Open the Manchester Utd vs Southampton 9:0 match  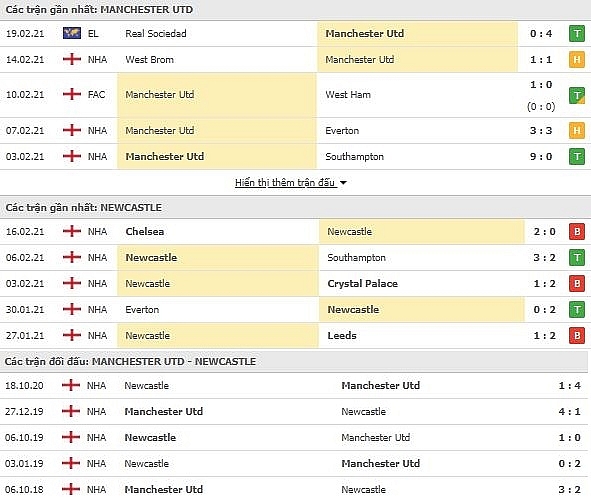[x=296, y=156]
